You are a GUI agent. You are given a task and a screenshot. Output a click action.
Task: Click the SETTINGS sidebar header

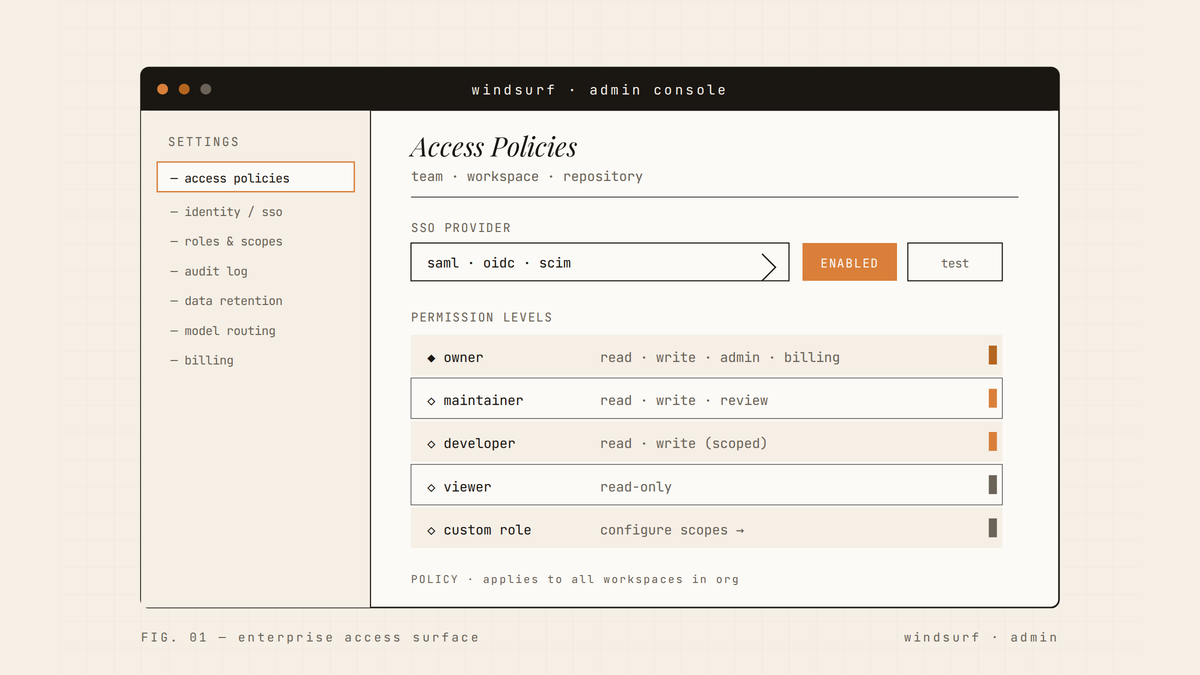tap(203, 142)
